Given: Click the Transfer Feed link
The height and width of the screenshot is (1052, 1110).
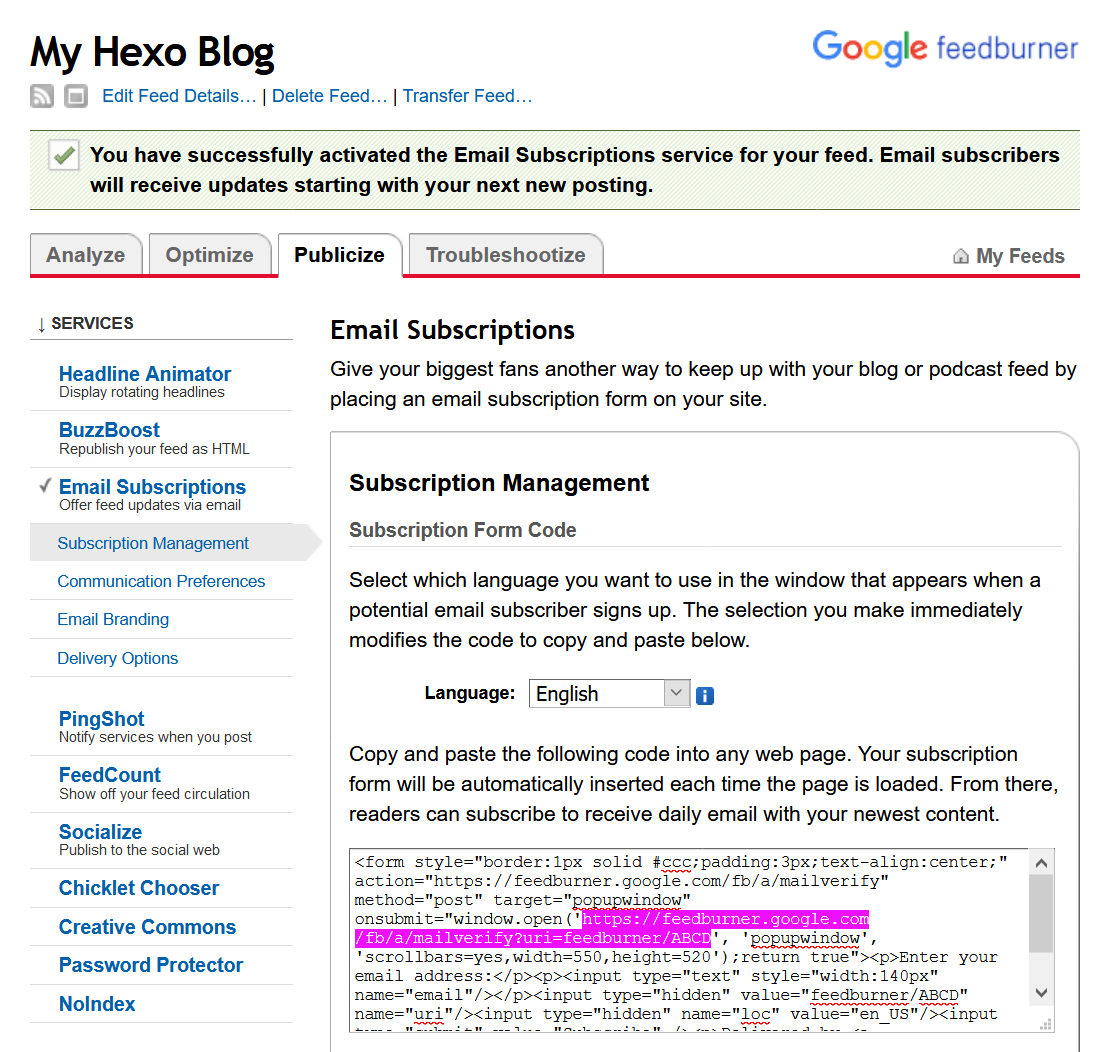Looking at the screenshot, I should [467, 96].
